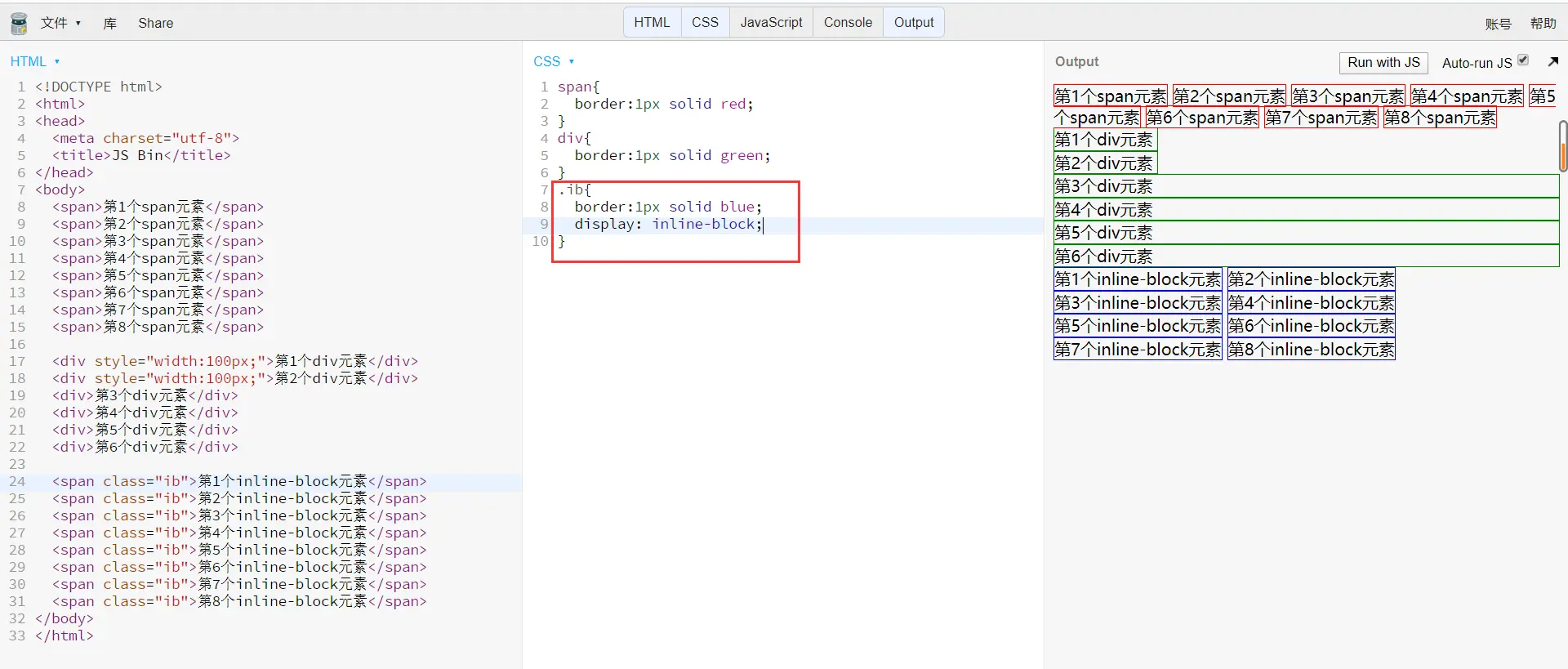Image resolution: width=1568 pixels, height=669 pixels.
Task: Click the div{ selector line in CSS
Action: (x=574, y=138)
